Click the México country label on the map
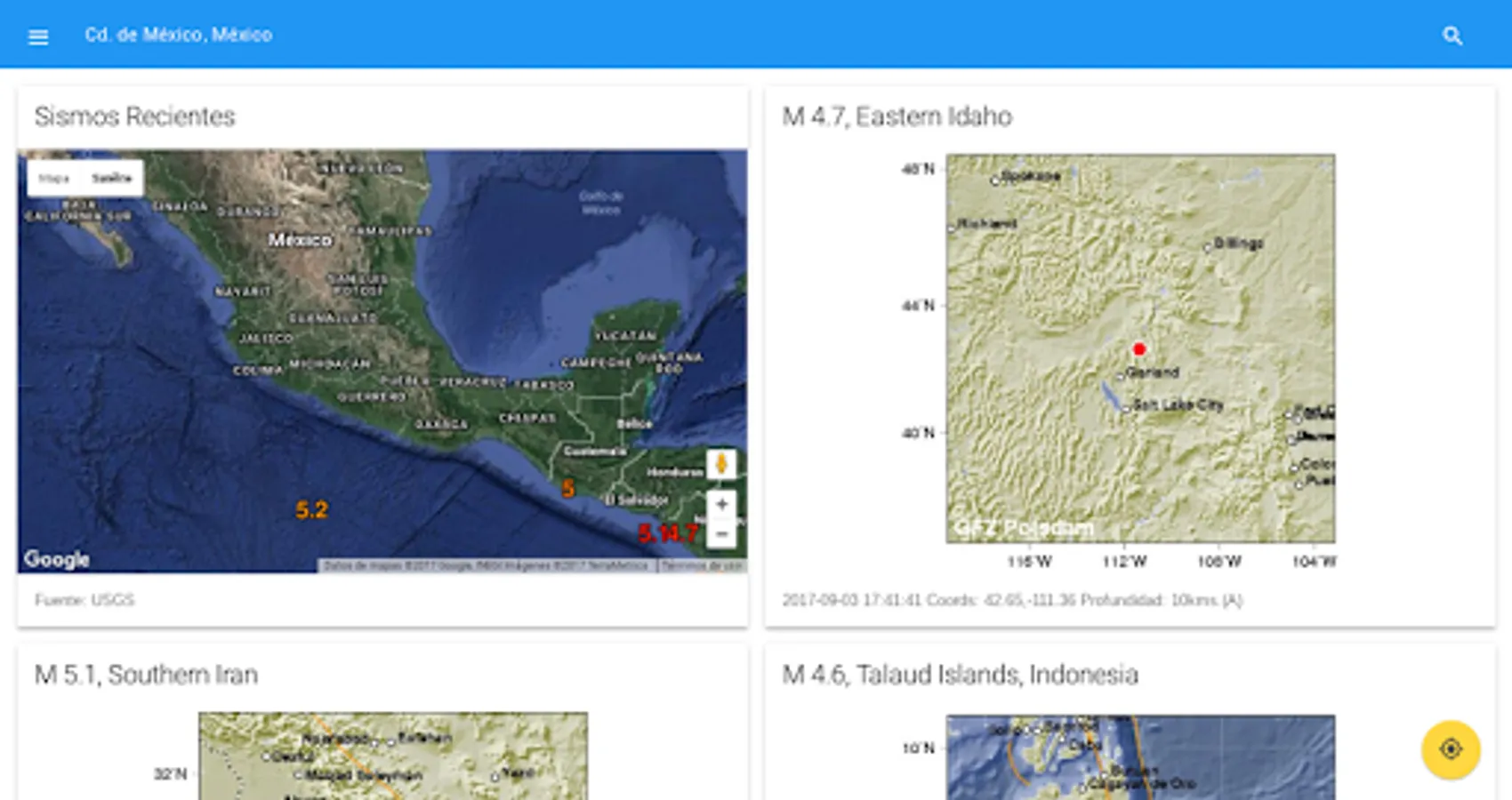Screen dimensions: 1512x800 (301, 240)
